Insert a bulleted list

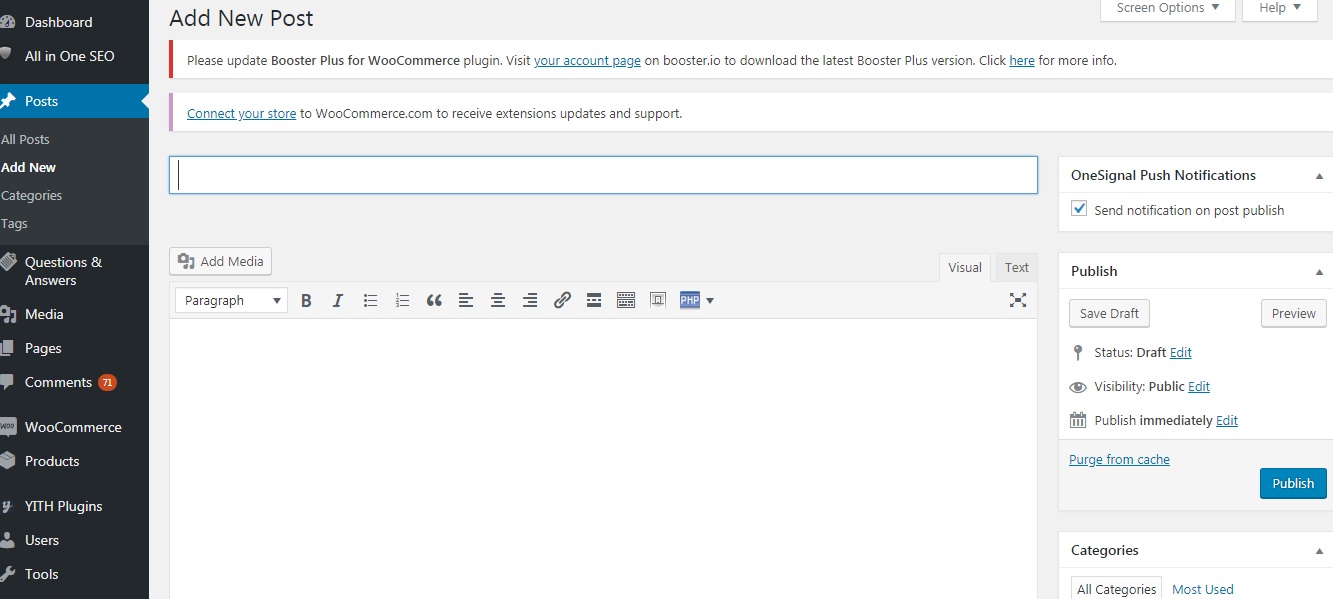click(x=370, y=300)
